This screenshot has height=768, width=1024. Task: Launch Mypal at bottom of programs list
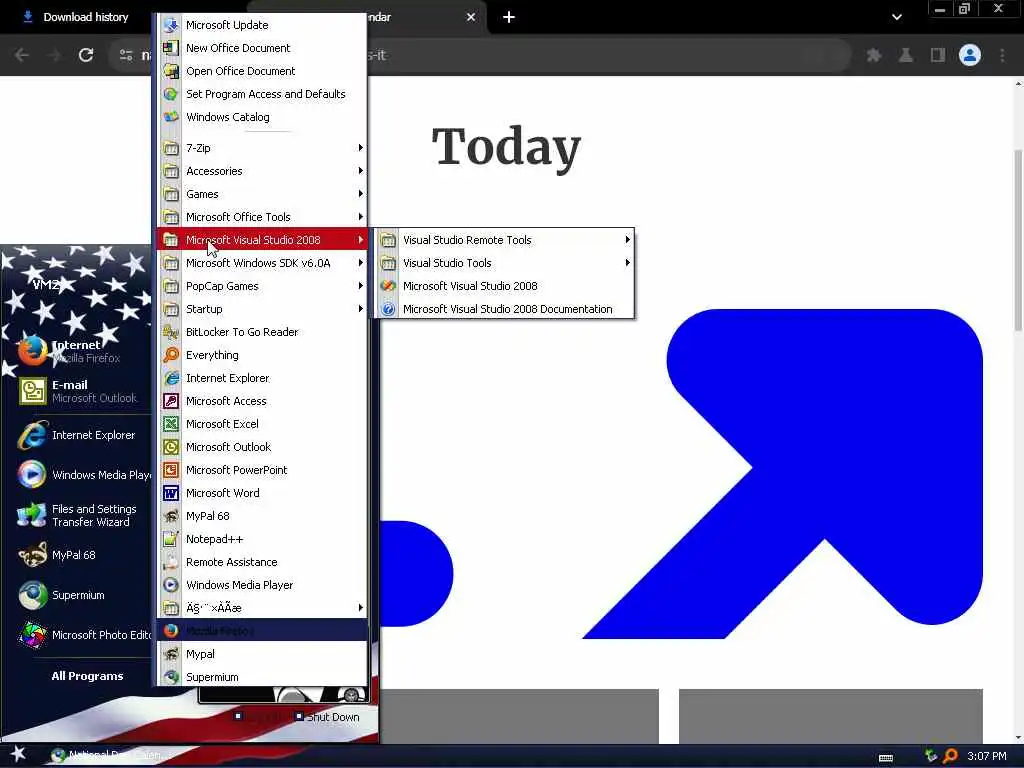(x=262, y=654)
